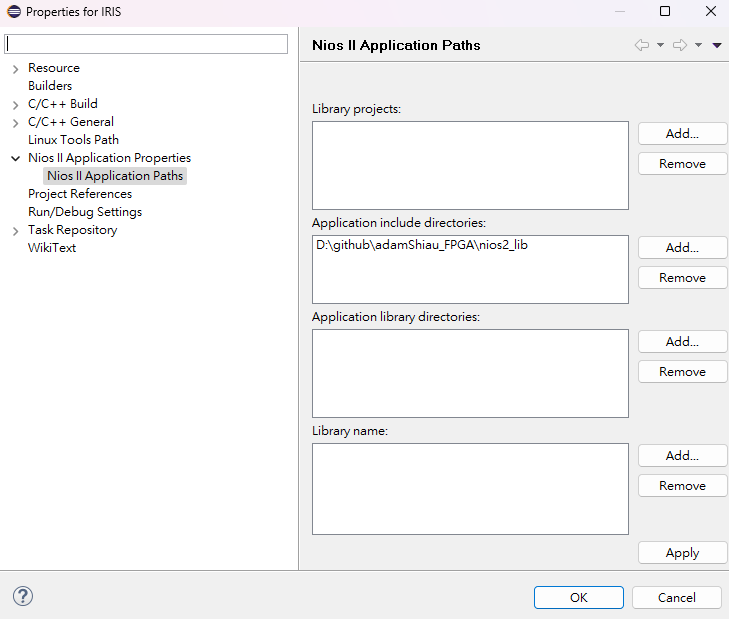
Task: Open the help question mark icon
Action: (23, 596)
